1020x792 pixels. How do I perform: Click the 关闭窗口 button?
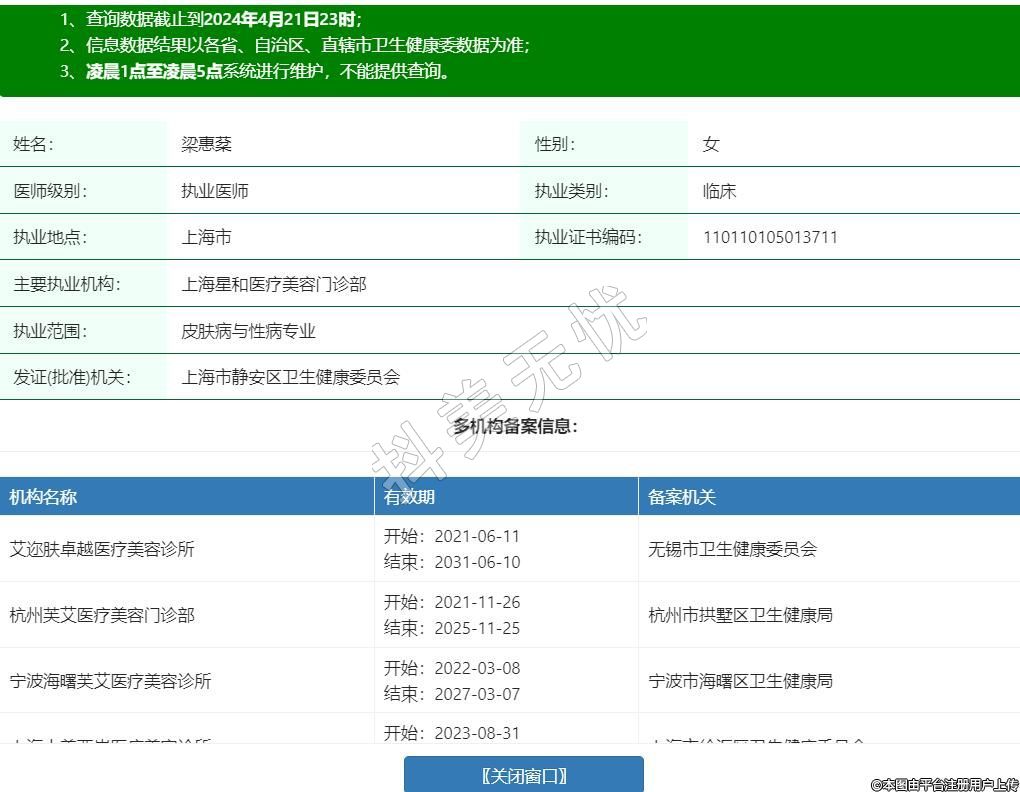coord(523,775)
